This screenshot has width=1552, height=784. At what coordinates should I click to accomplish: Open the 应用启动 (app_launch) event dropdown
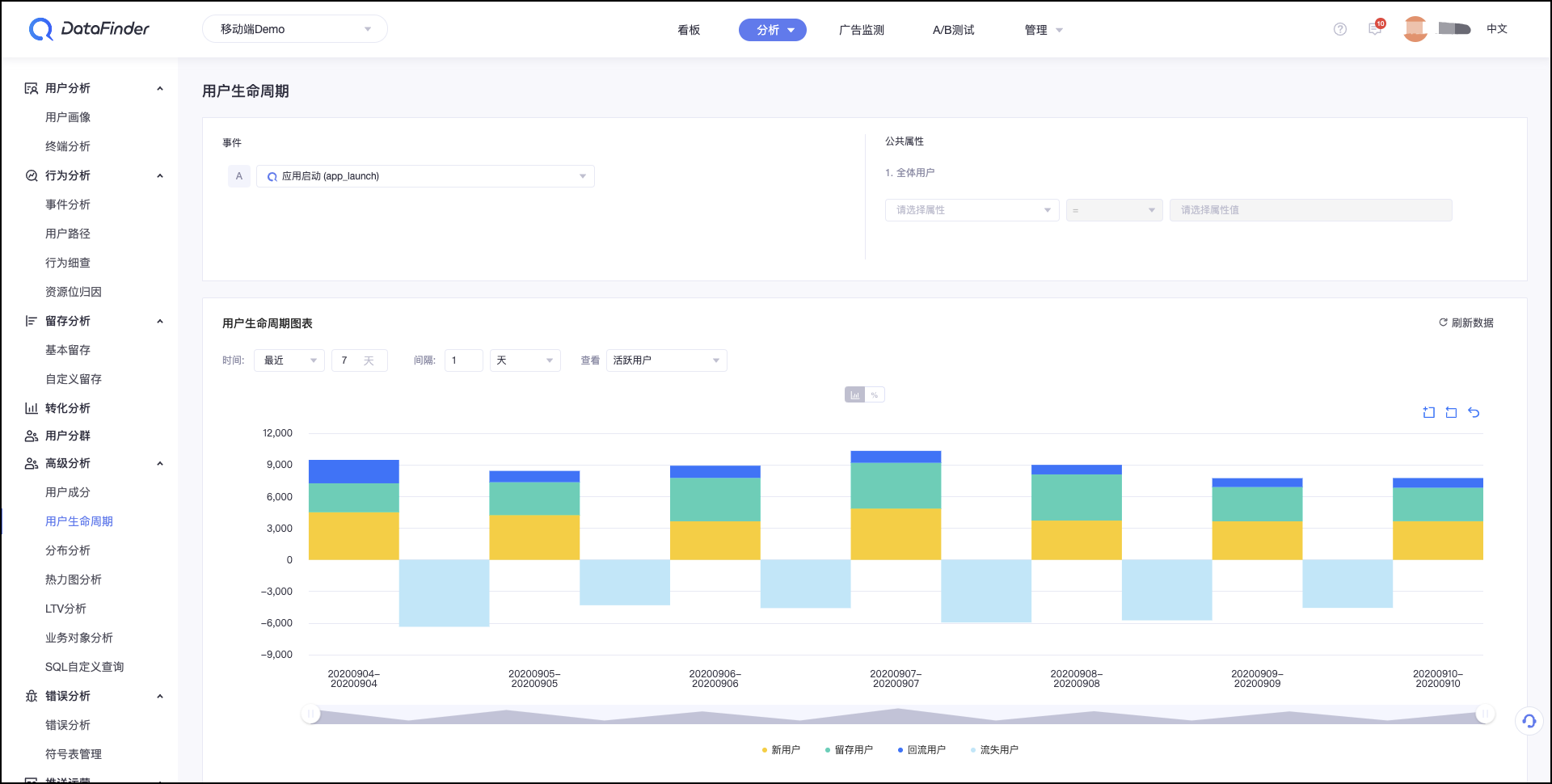tap(426, 176)
